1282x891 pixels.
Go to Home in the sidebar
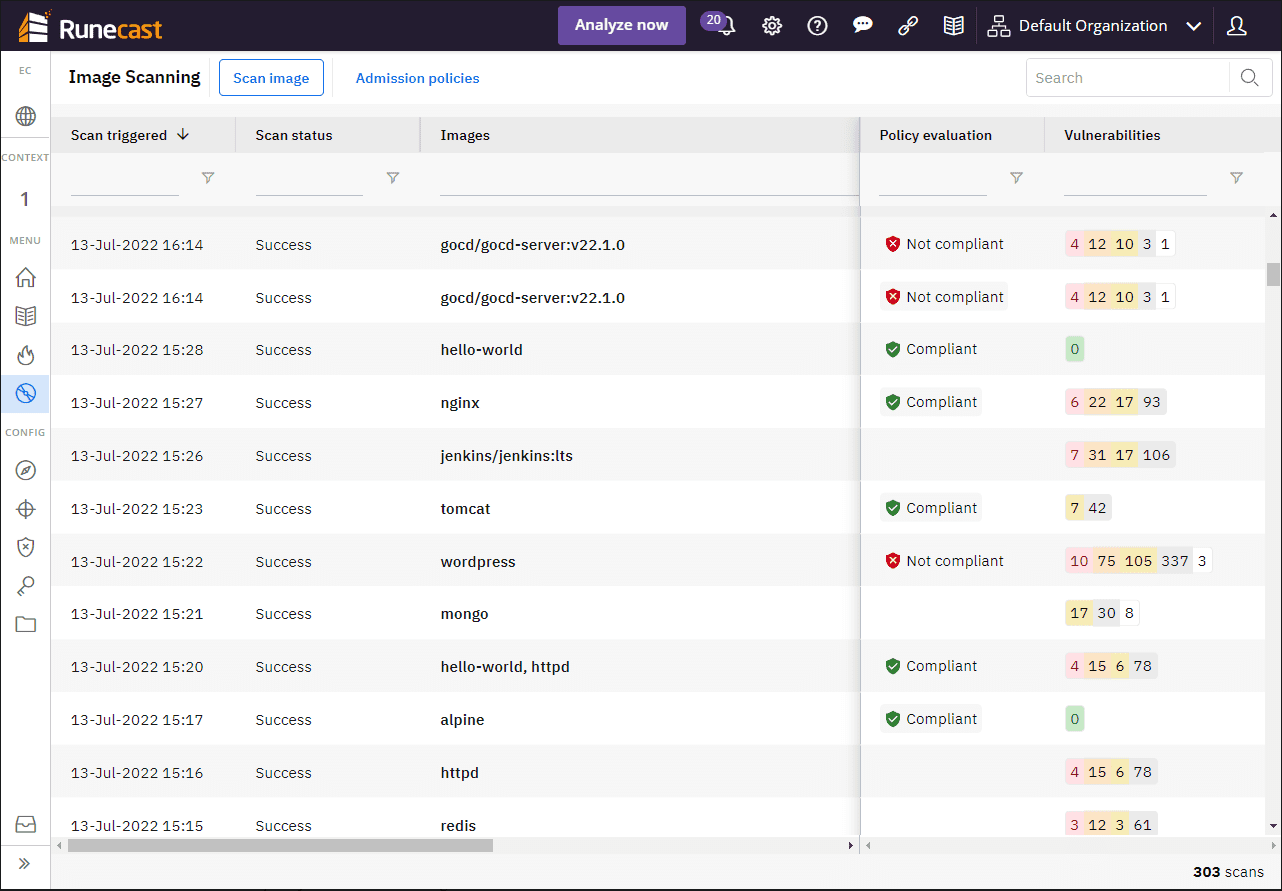tap(26, 278)
